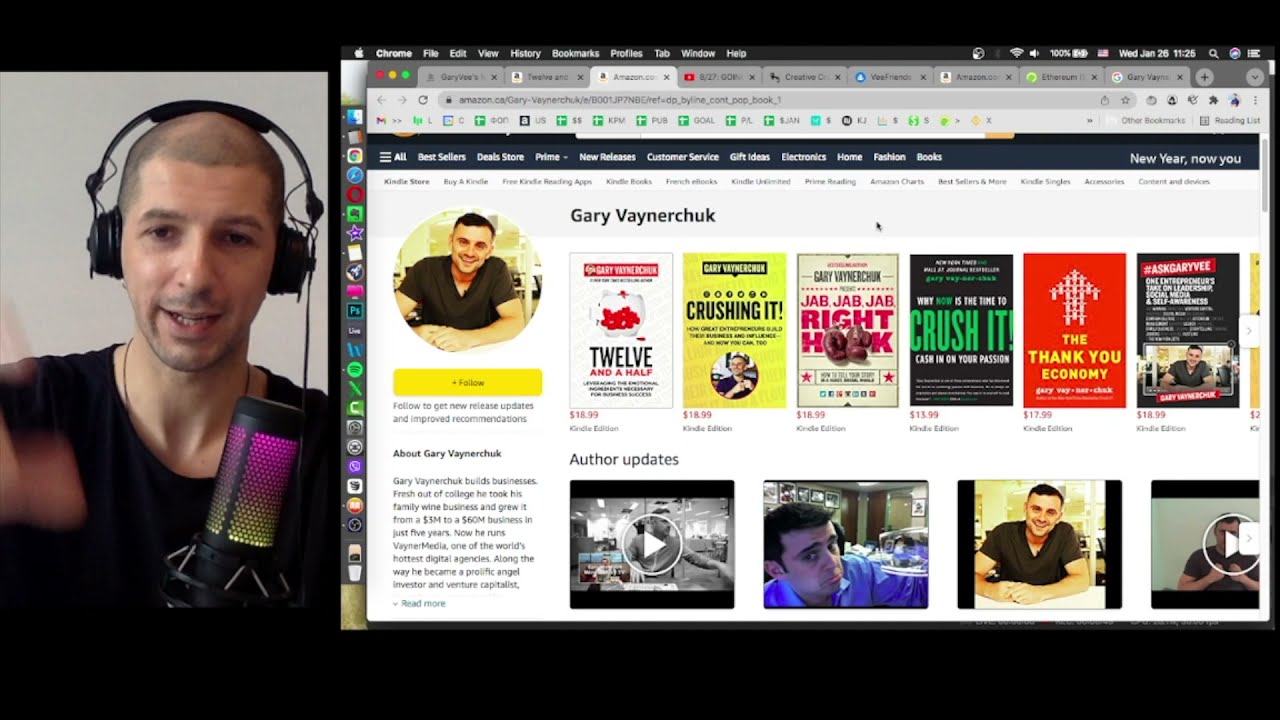
Task: Show next books in the carousel
Action: [x=1248, y=331]
